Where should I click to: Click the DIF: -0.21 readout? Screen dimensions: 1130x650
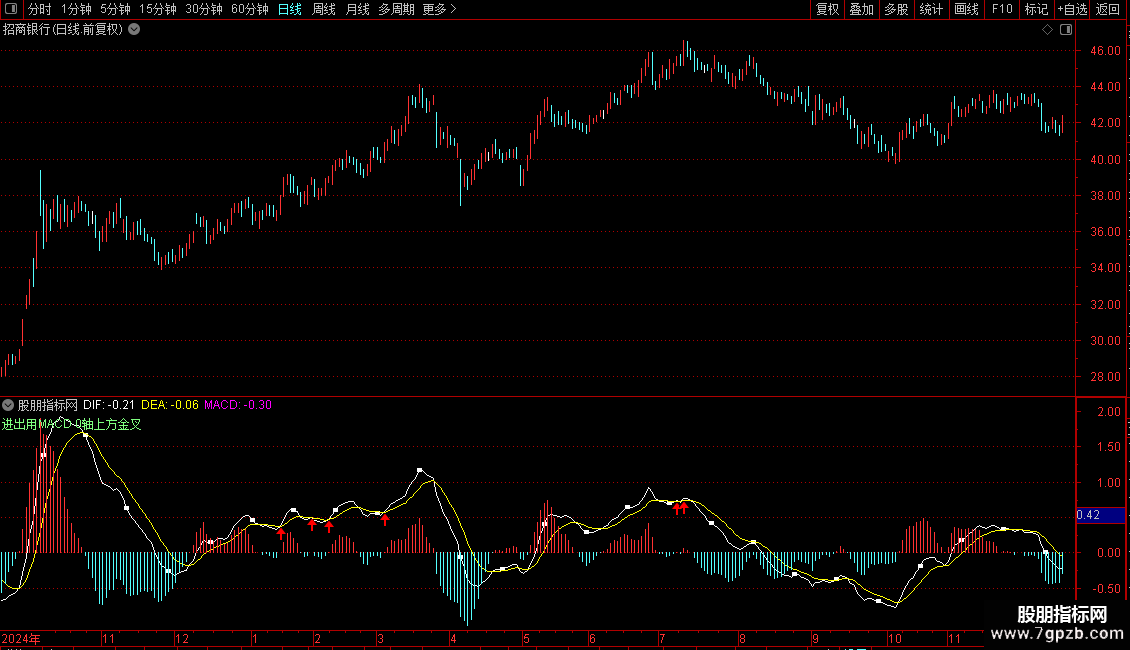coord(109,405)
